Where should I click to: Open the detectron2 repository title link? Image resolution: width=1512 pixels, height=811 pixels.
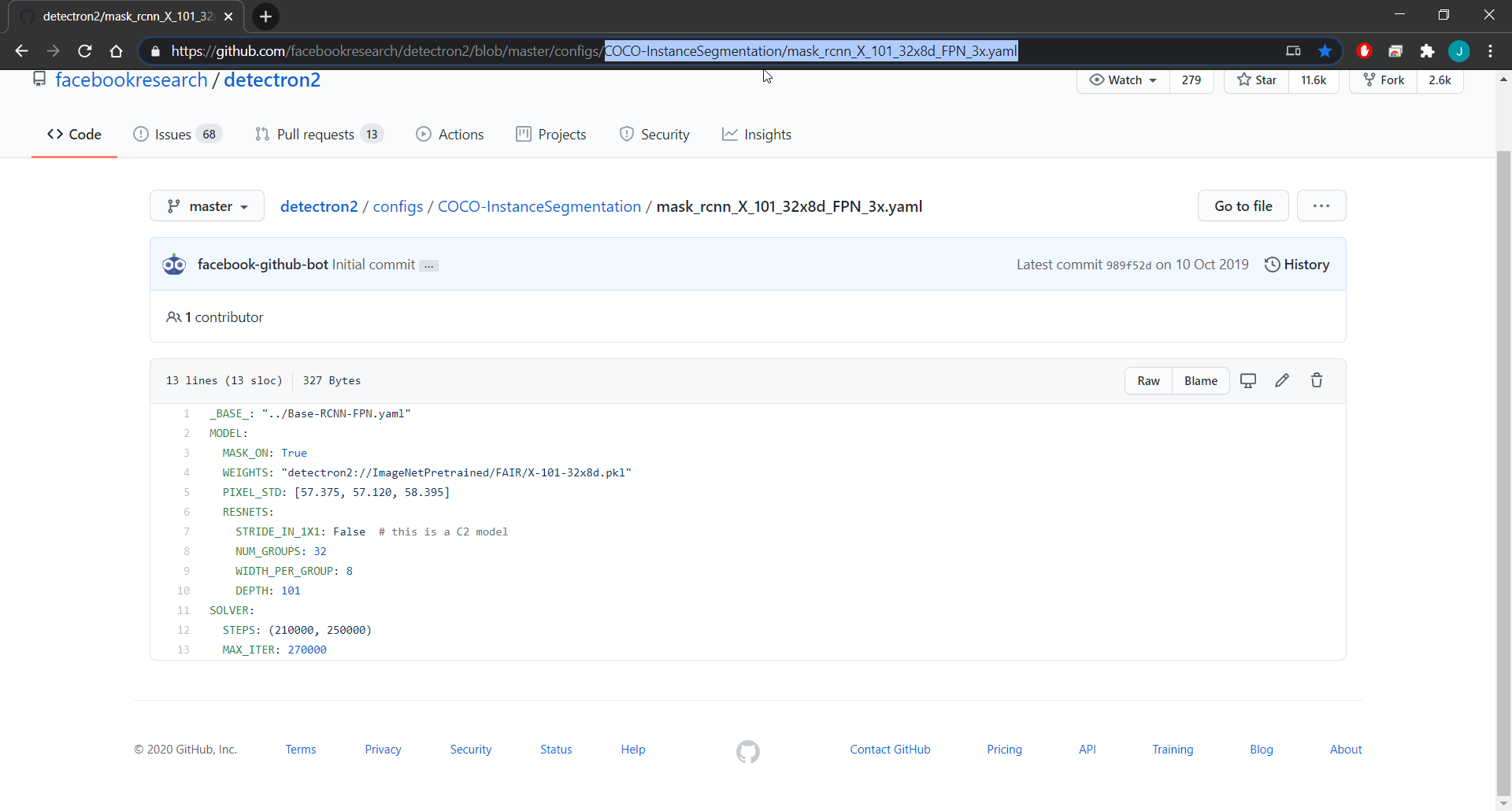click(x=272, y=80)
